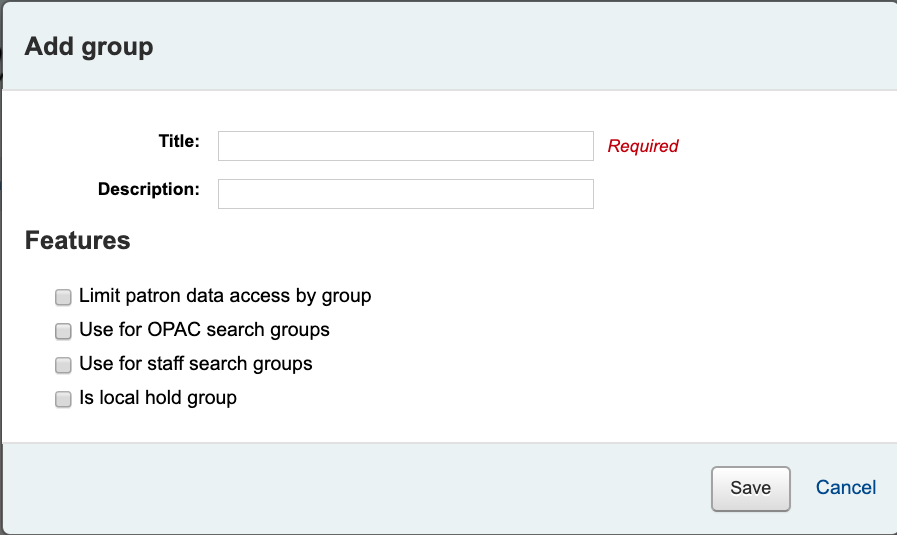Check the Use for staff search groups box
Image resolution: width=897 pixels, height=535 pixels.
point(63,365)
